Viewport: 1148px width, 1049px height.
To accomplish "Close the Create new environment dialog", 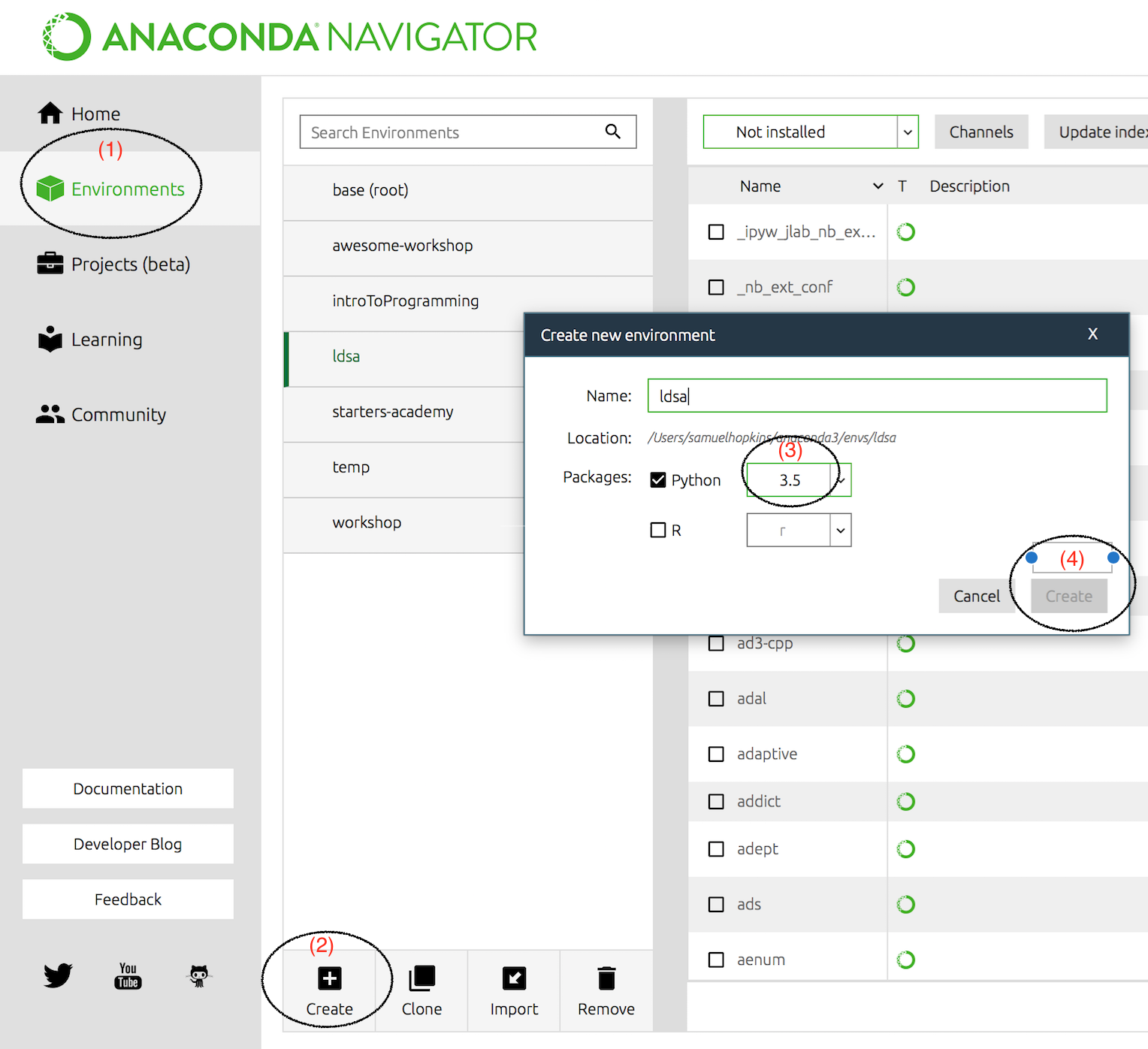I will click(x=1093, y=334).
